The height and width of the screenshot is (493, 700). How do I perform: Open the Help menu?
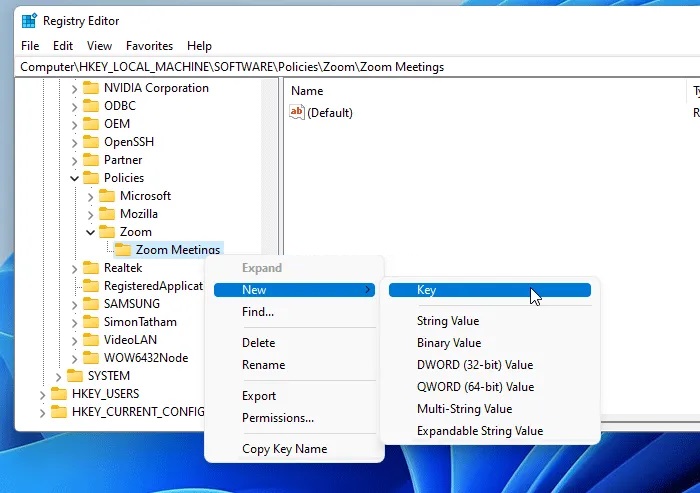(199, 46)
